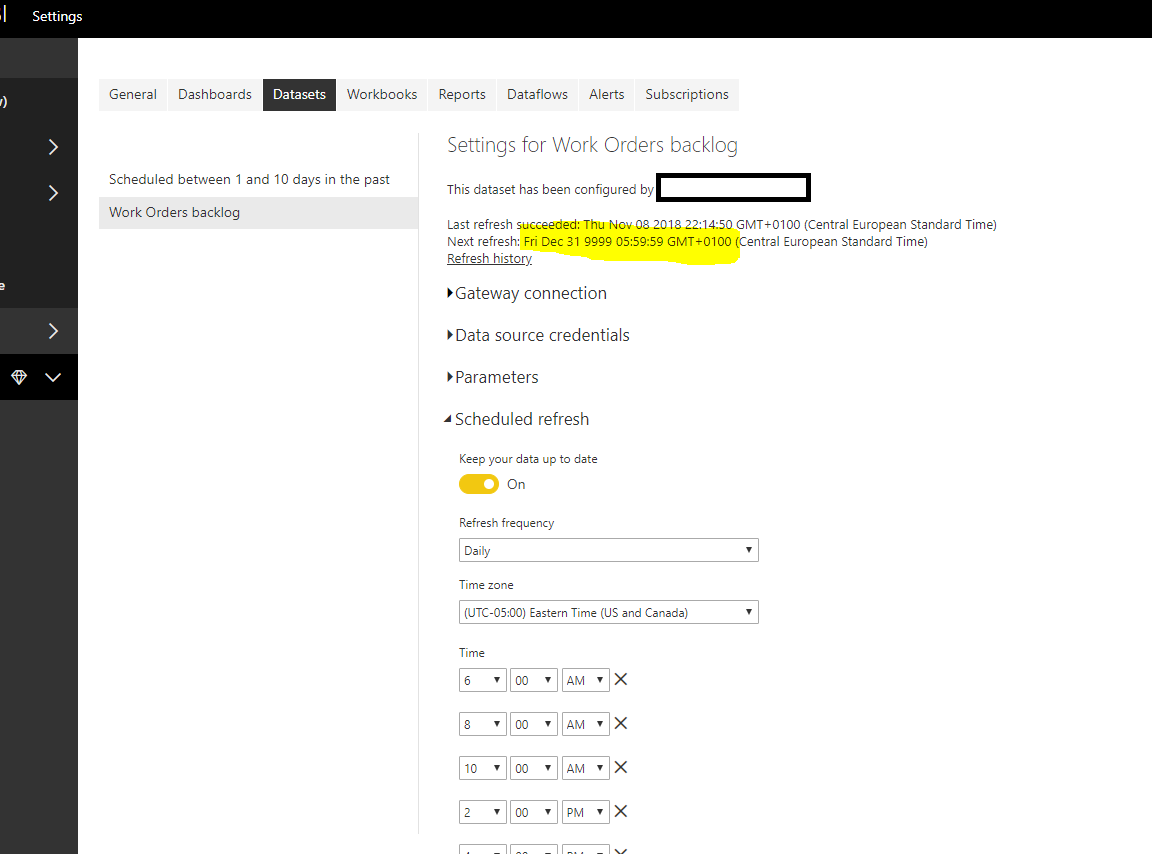Open minutes dropdown in the 10 AM row
Image resolution: width=1152 pixels, height=854 pixels.
[x=534, y=769]
